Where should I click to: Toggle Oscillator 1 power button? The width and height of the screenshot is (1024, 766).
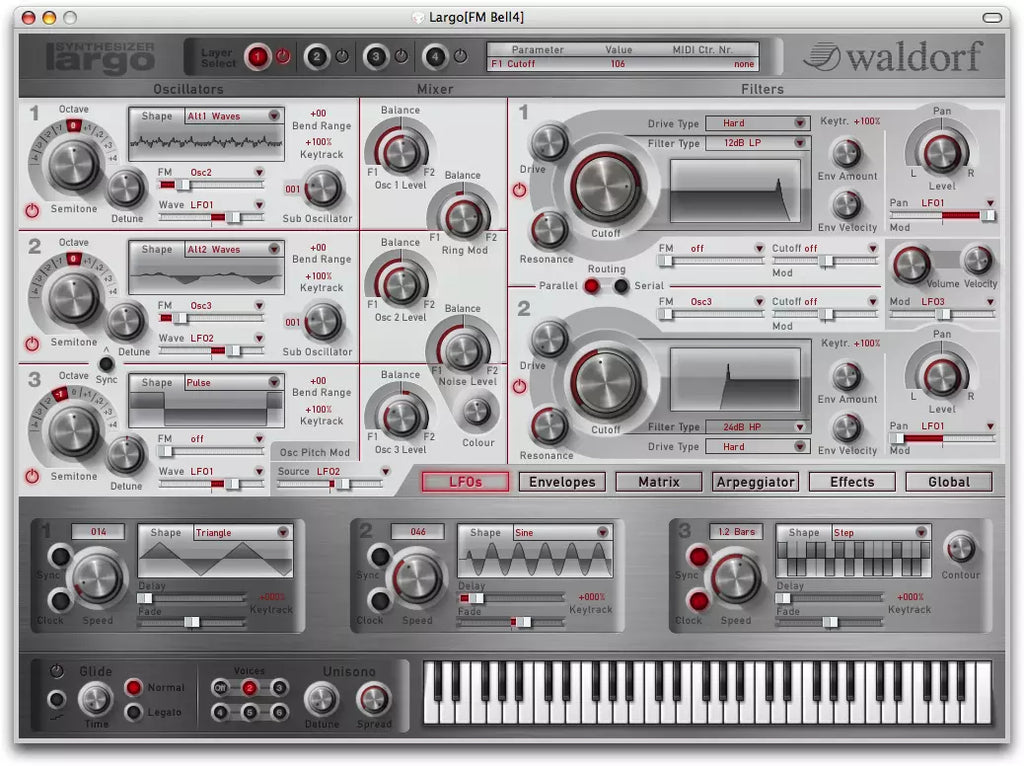coord(32,210)
